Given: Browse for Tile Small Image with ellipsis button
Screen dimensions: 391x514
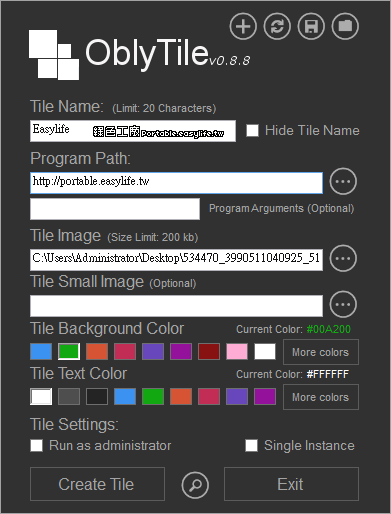Looking at the screenshot, I should click(343, 304).
